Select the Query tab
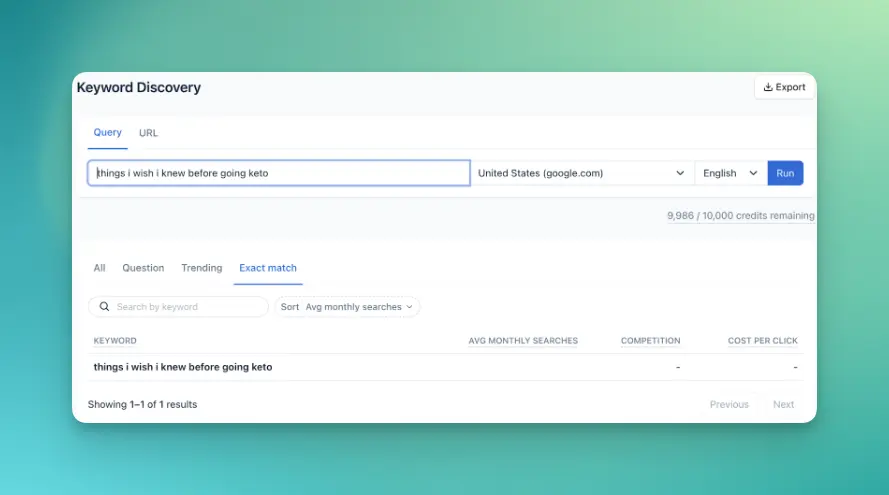Screen dimensions: 889x495 click(x=107, y=133)
